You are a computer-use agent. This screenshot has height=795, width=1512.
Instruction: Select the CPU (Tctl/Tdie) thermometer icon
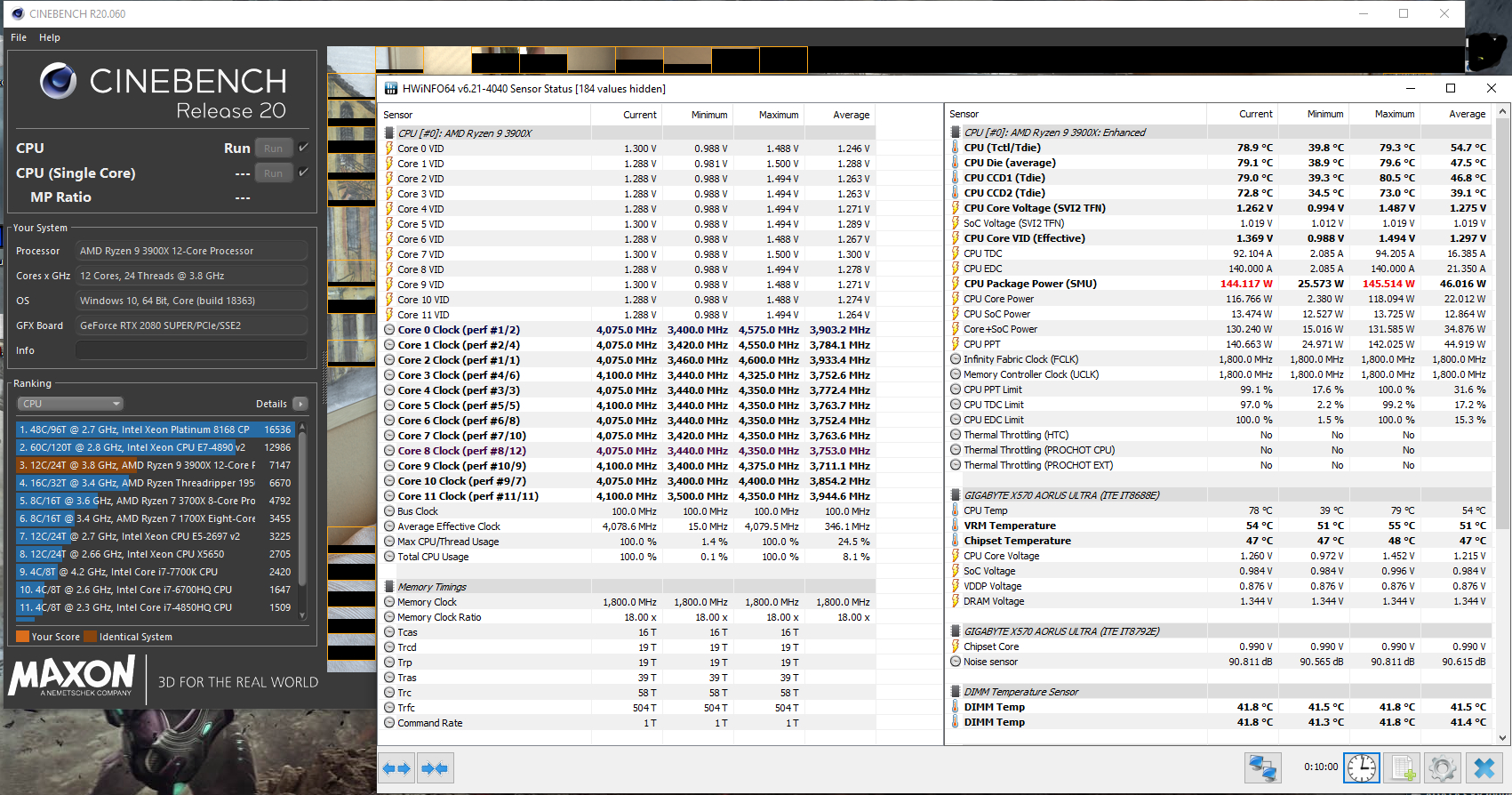tap(956, 148)
